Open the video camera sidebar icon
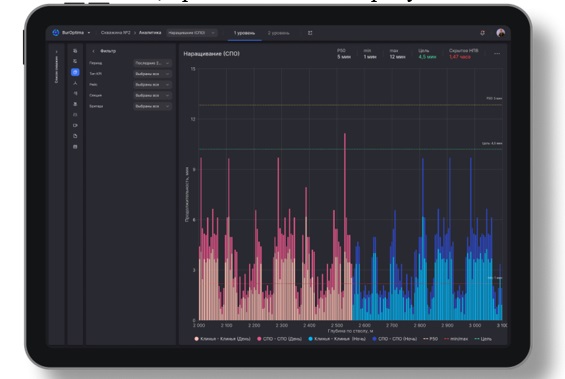The image size is (565, 379). coord(75,125)
